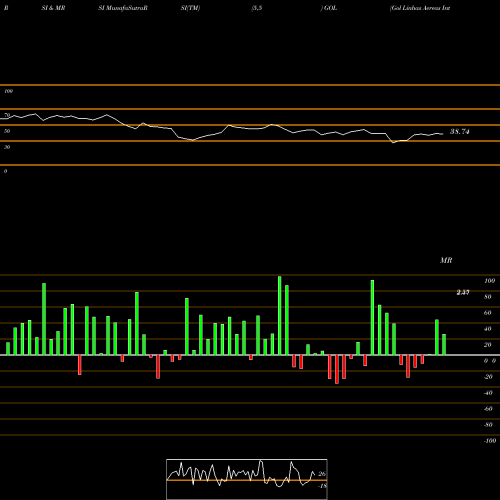Screen dimensions: 500x500
Task: Click the end of the white RSI line
Action: (x=443, y=134)
